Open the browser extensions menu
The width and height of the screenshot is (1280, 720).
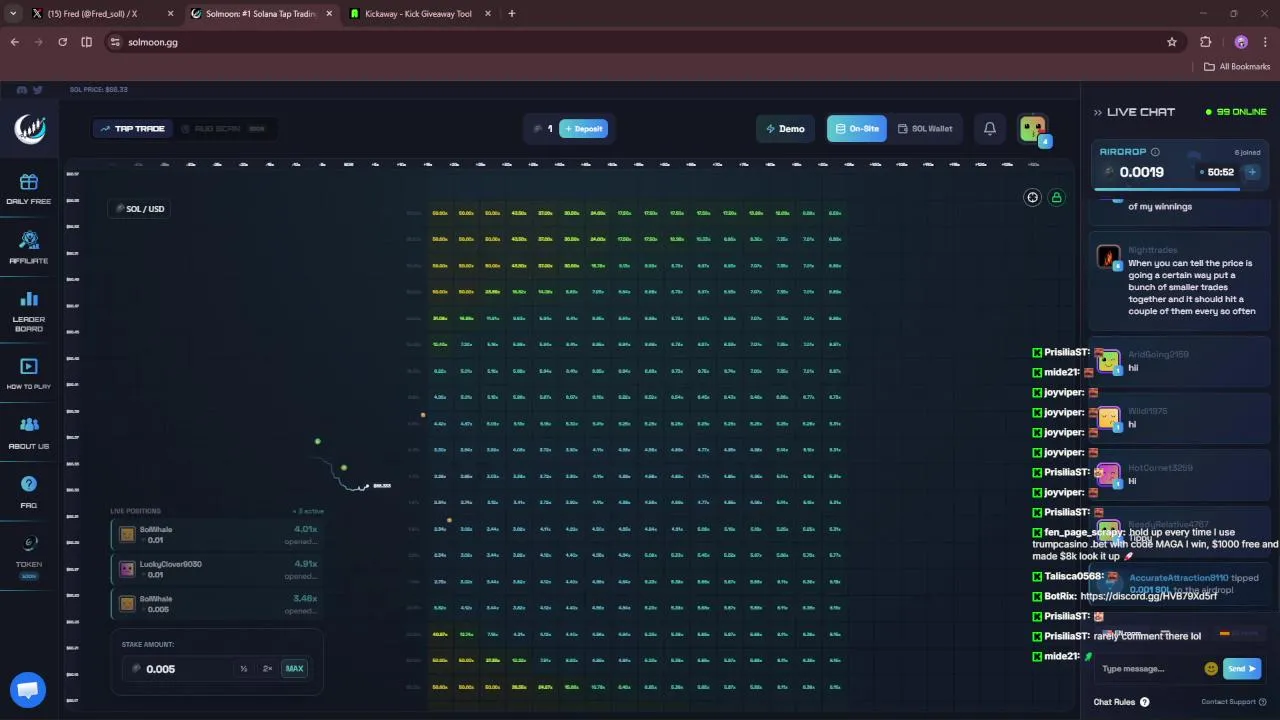click(x=1205, y=42)
